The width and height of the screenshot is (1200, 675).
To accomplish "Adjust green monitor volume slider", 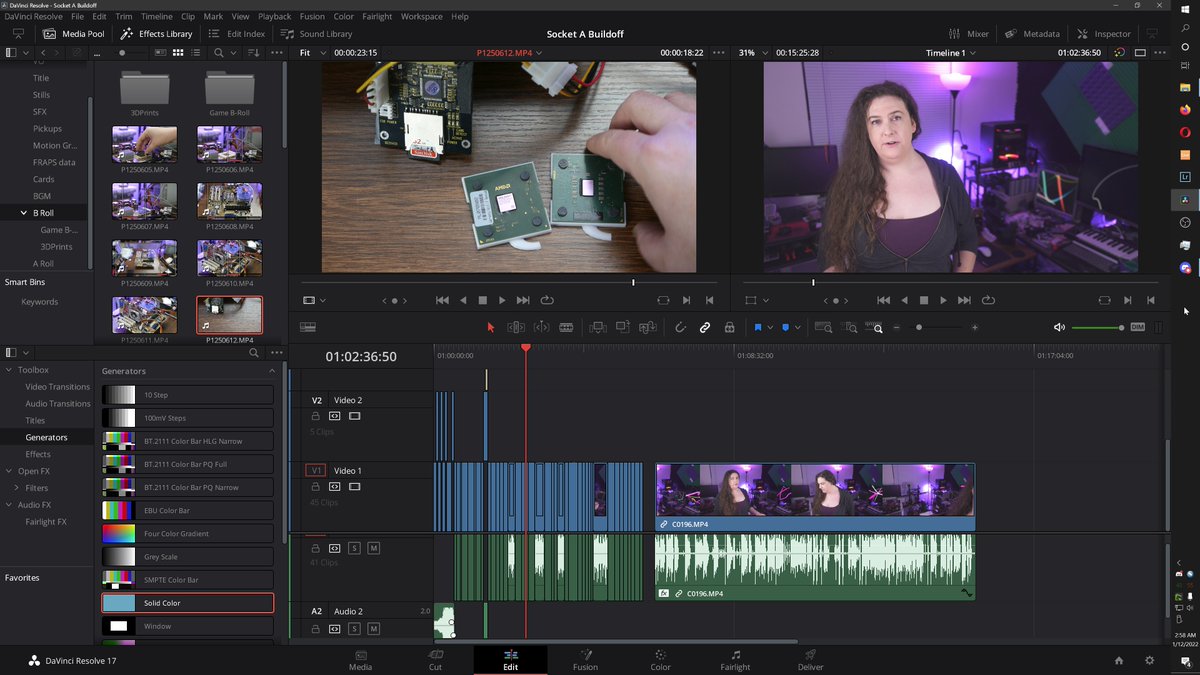I will click(x=1098, y=327).
